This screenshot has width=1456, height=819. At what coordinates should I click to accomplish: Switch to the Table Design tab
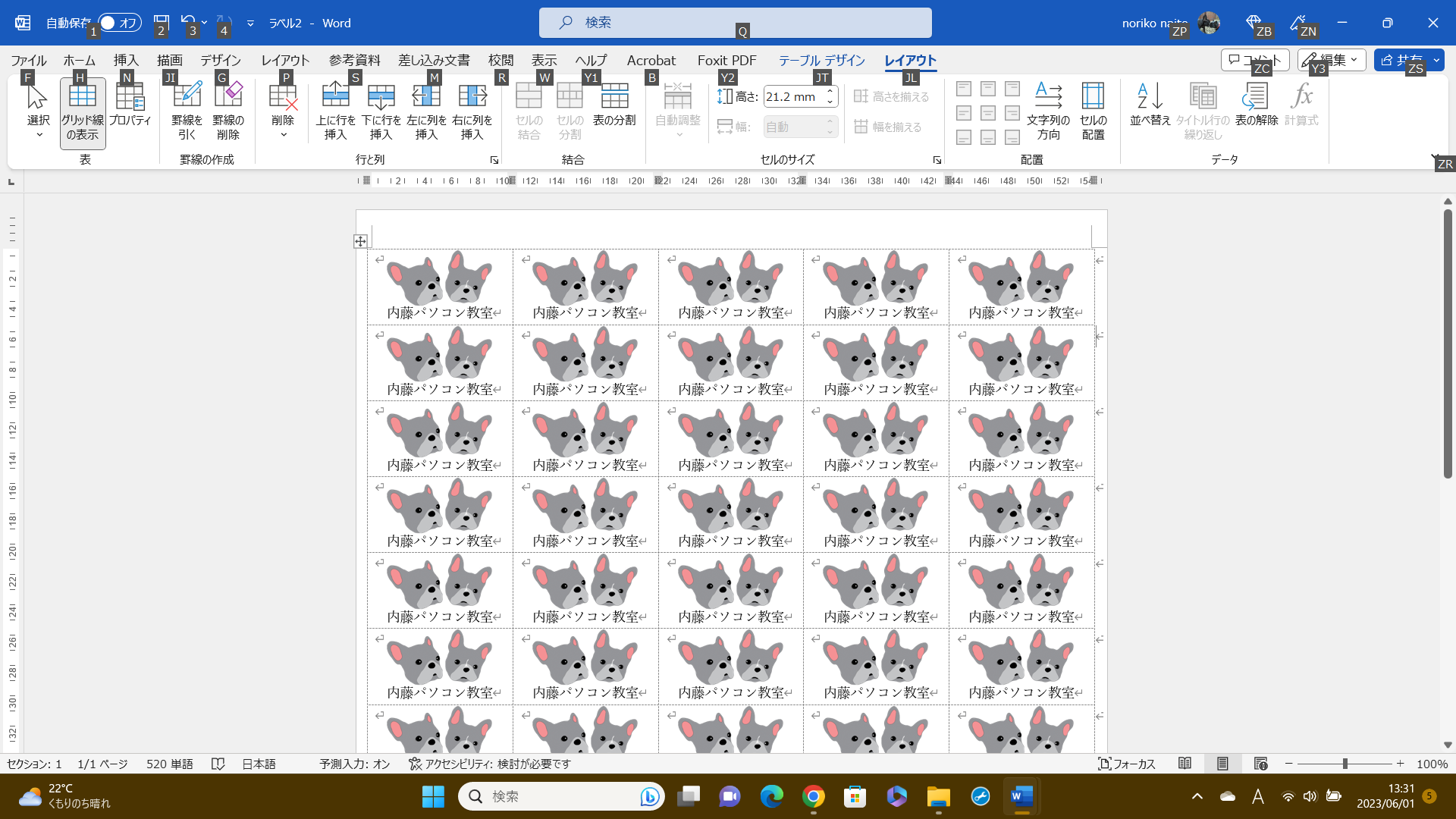pyautogui.click(x=821, y=60)
